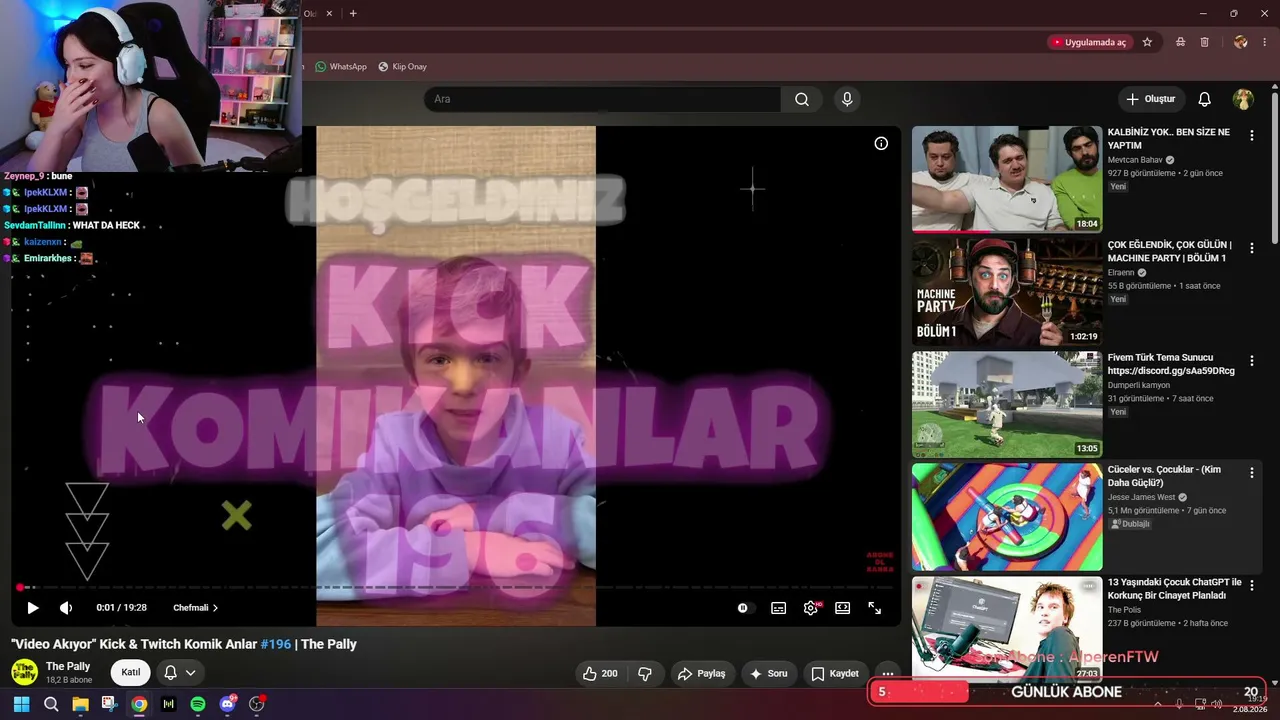This screenshot has width=1280, height=720.
Task: Open the Klip Onay bookmark
Action: click(x=403, y=67)
